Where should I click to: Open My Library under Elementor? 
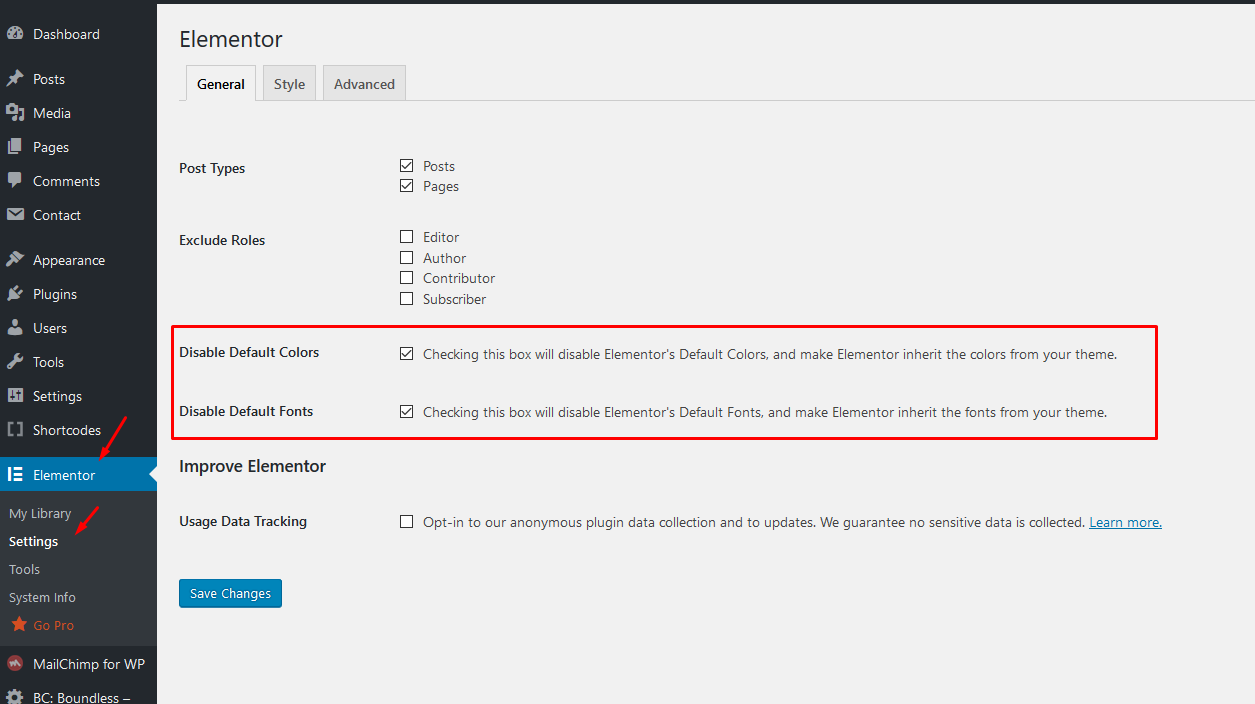(x=40, y=513)
